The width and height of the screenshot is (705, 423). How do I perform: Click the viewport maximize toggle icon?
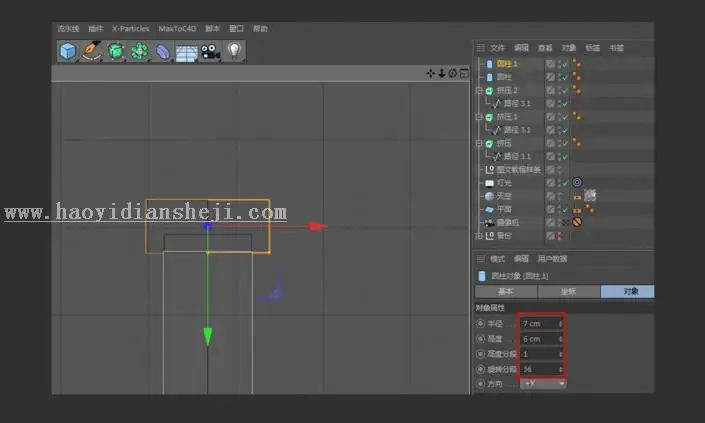point(464,73)
